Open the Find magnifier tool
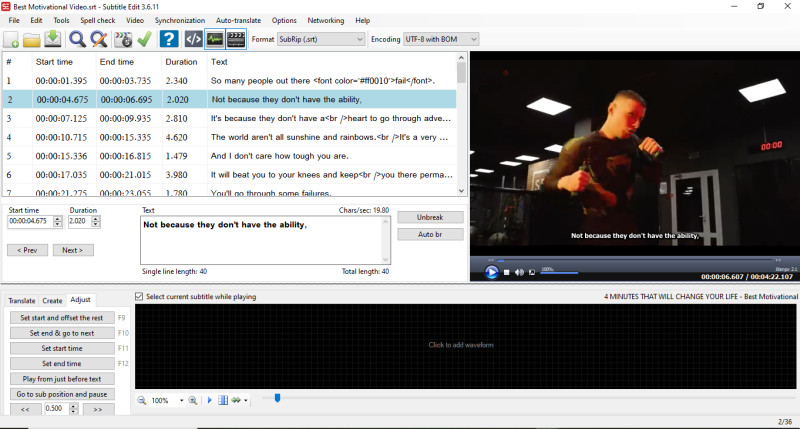The width and height of the screenshot is (800, 429). [x=78, y=40]
